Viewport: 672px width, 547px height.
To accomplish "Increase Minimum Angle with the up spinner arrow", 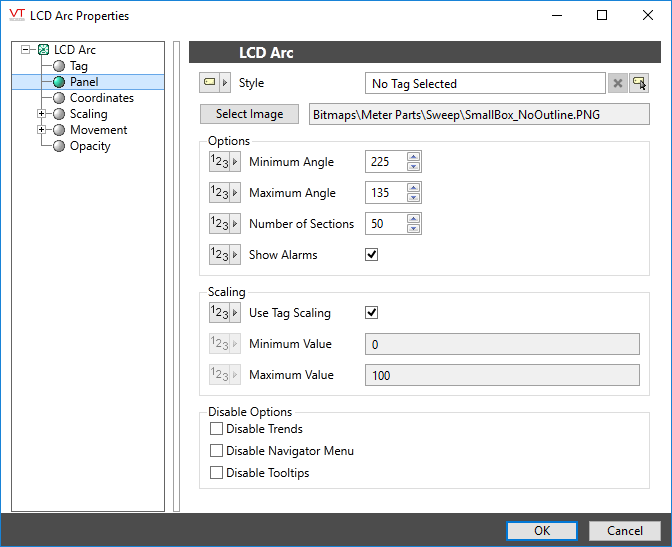I will click(x=414, y=157).
